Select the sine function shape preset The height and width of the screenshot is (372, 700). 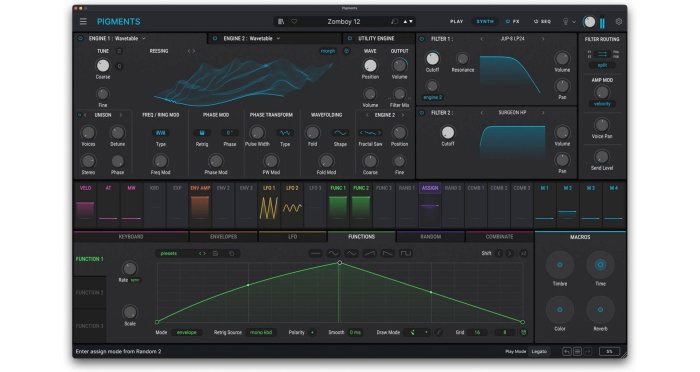(333, 253)
